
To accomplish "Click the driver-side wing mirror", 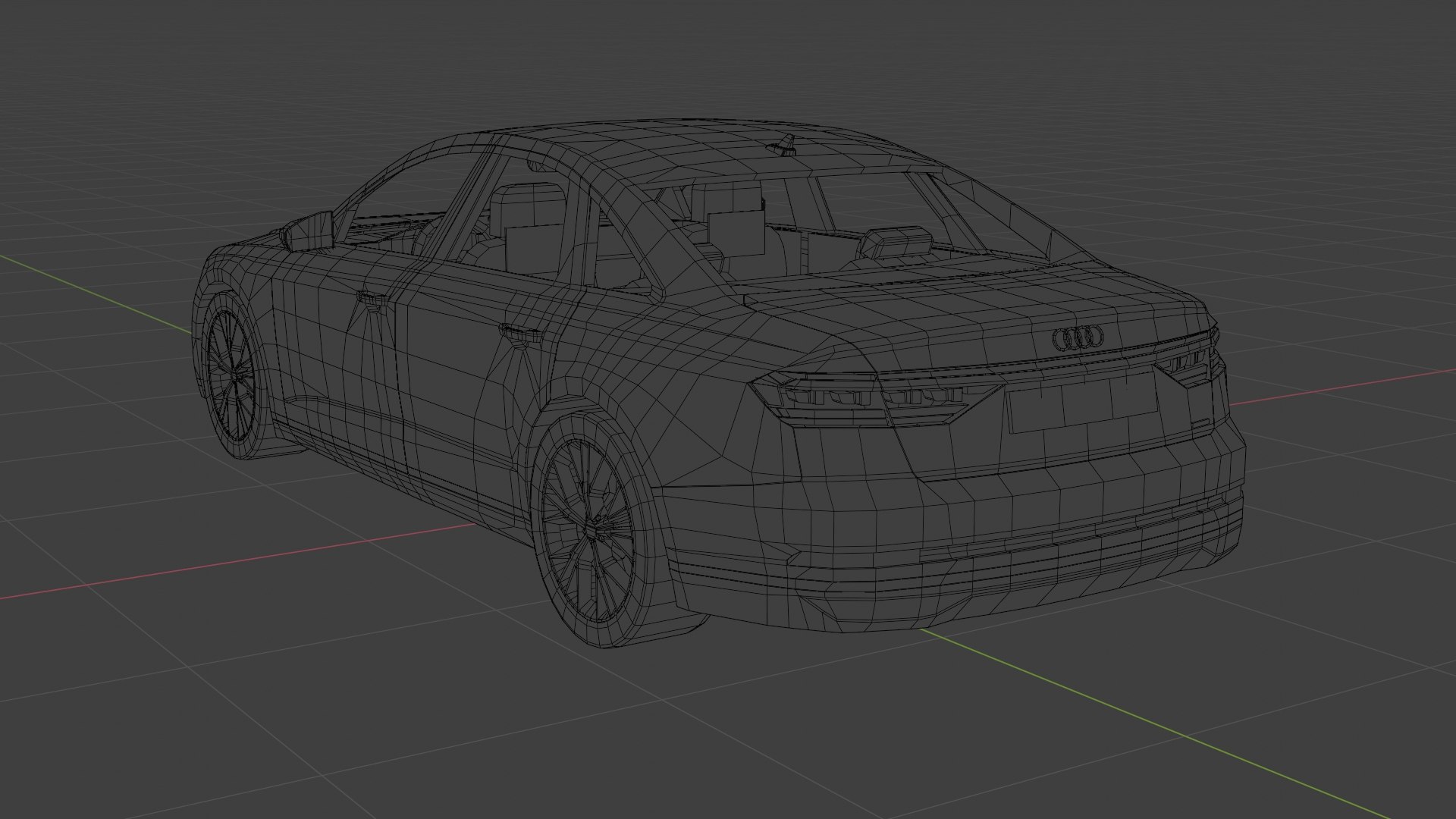I will [308, 231].
